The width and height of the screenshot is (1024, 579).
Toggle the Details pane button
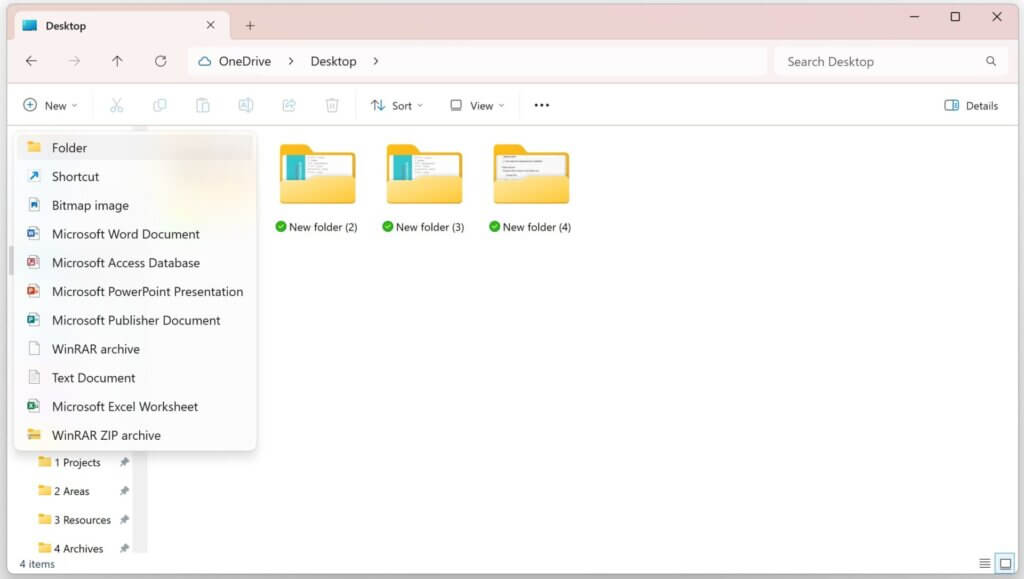click(971, 105)
